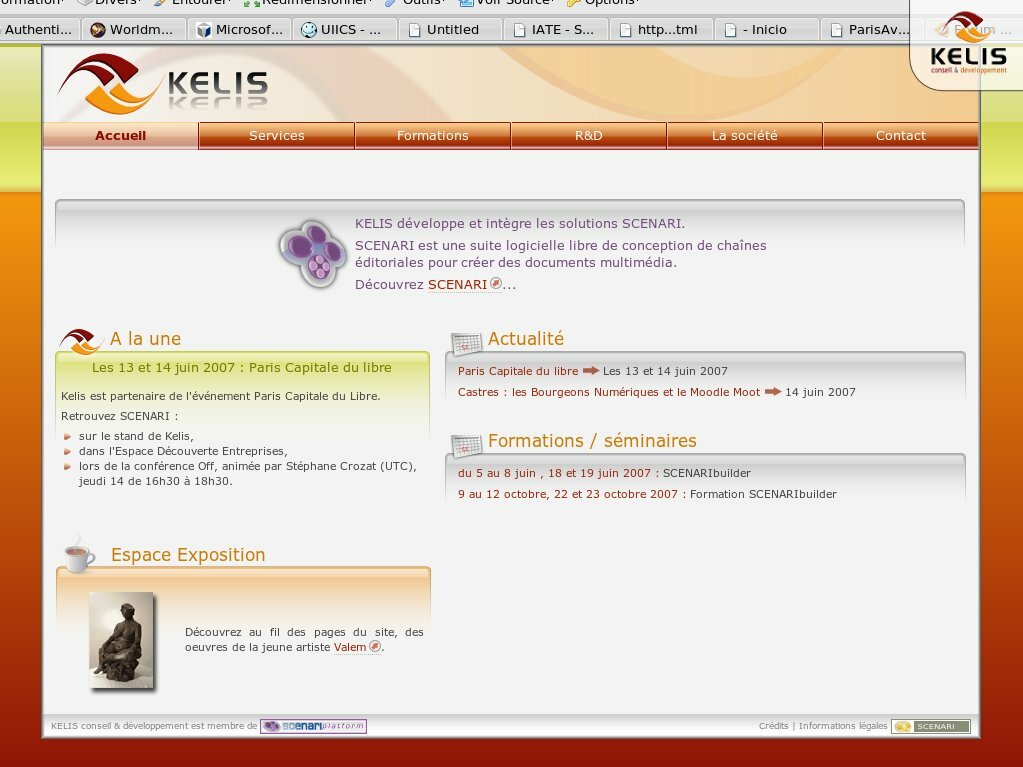
Task: Switch to the Microsof... browser tab
Action: point(239,29)
